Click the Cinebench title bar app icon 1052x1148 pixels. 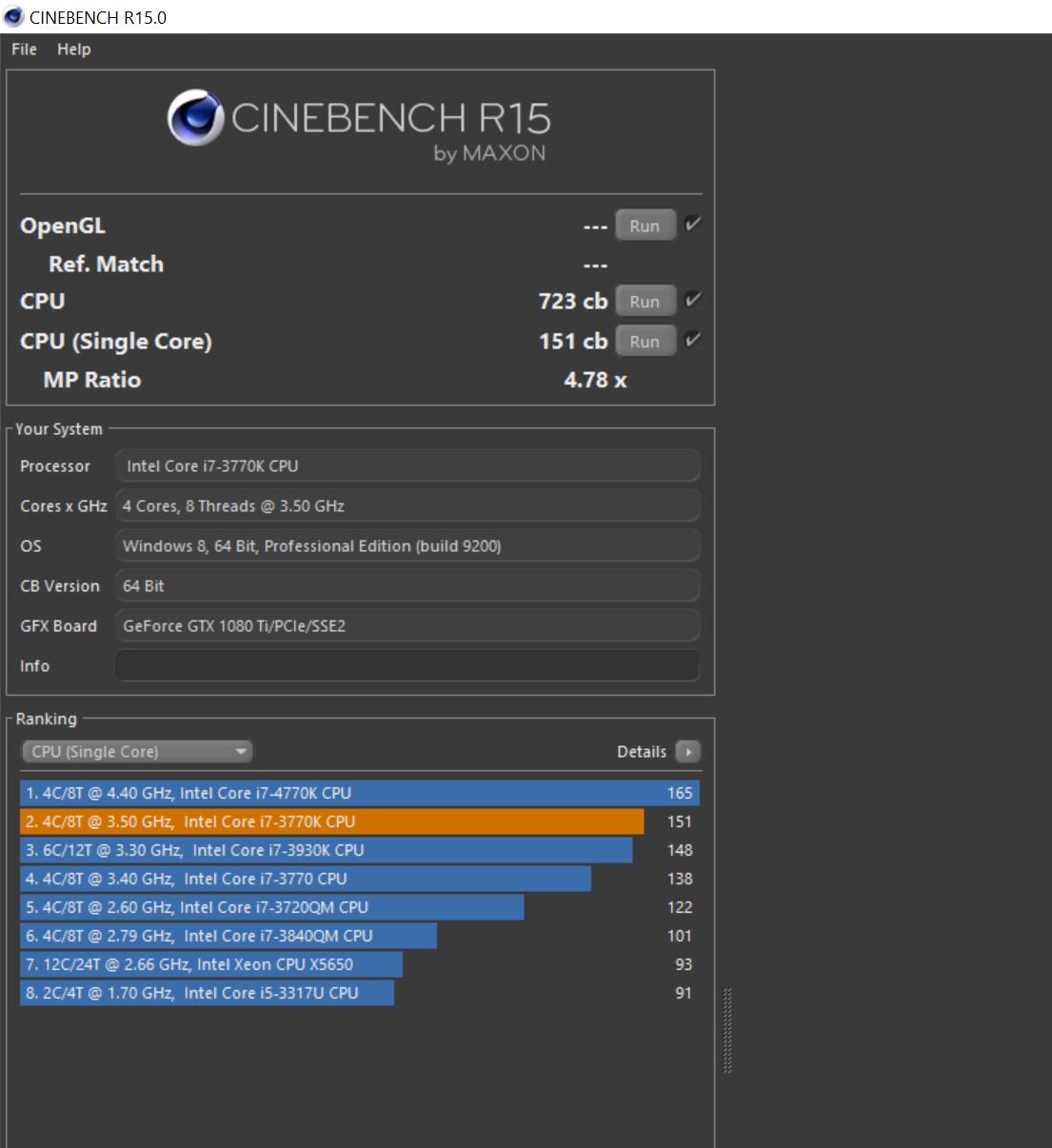(x=14, y=17)
